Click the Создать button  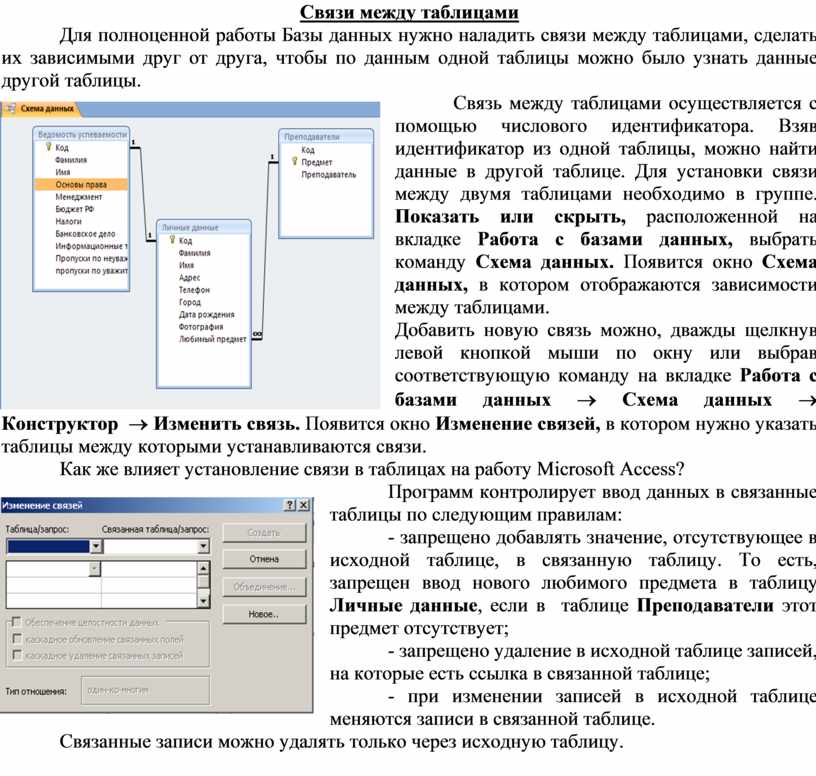[264, 532]
